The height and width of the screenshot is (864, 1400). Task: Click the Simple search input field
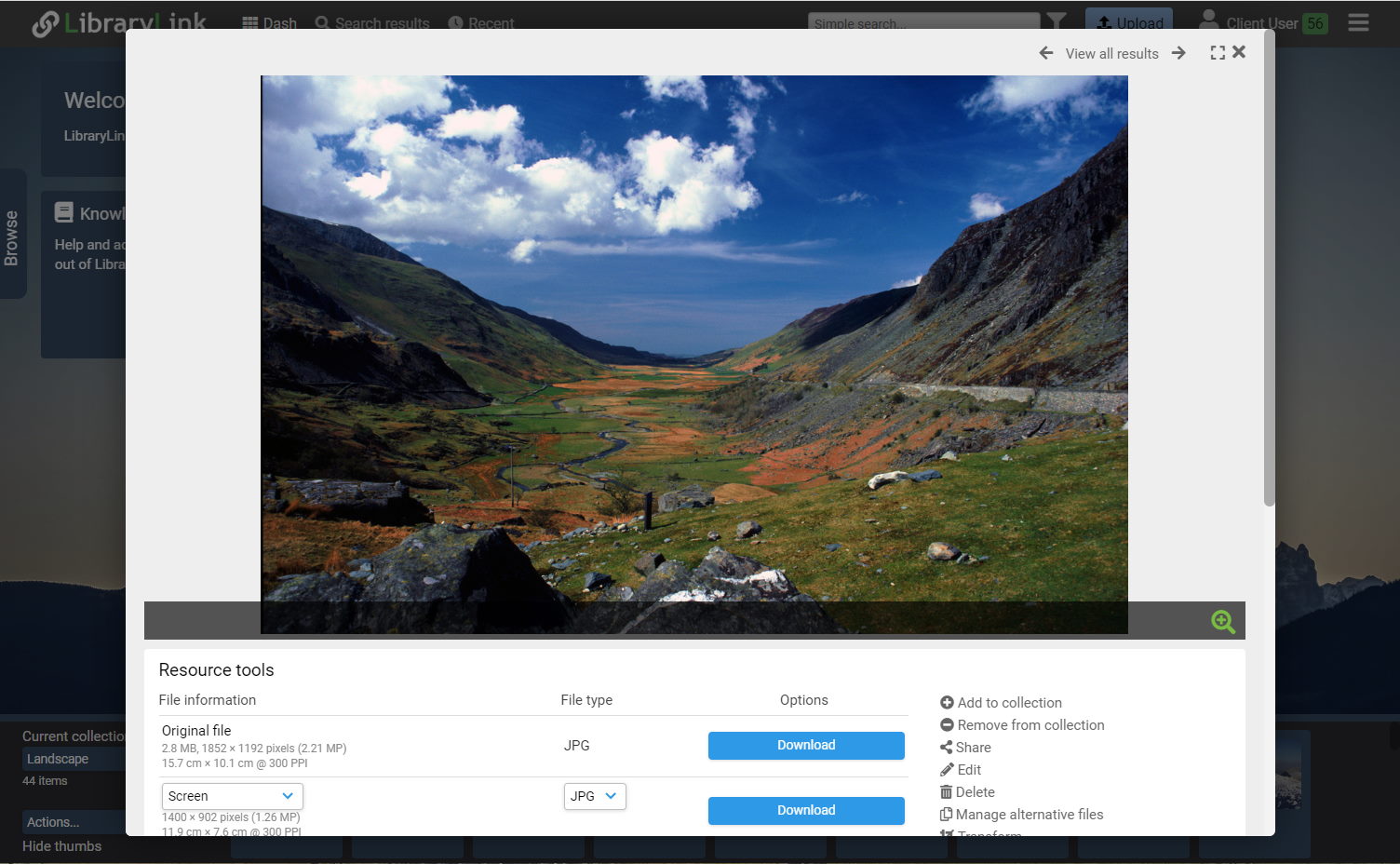pos(923,23)
